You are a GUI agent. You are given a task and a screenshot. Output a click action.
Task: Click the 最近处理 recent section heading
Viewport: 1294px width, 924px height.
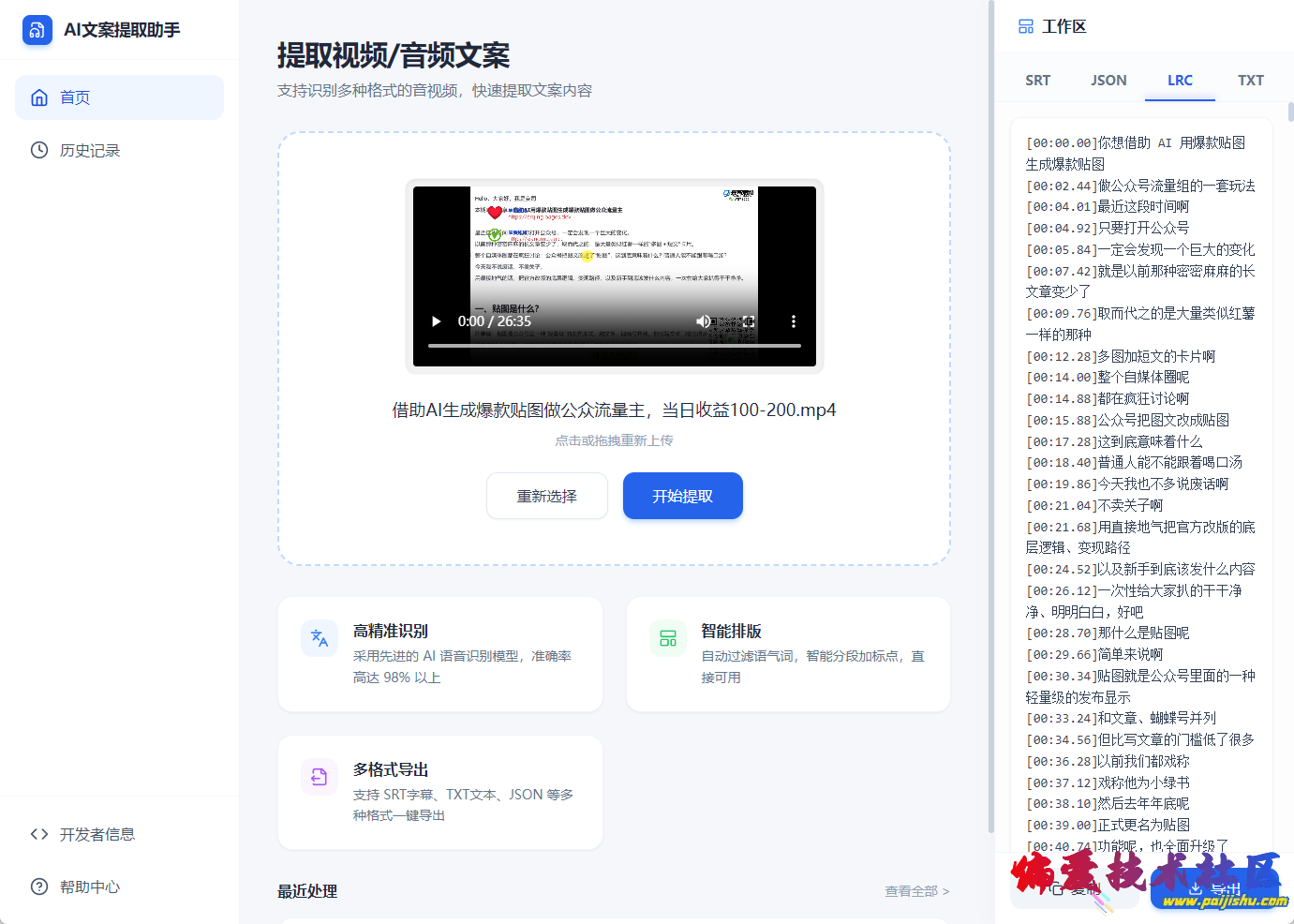coord(307,891)
